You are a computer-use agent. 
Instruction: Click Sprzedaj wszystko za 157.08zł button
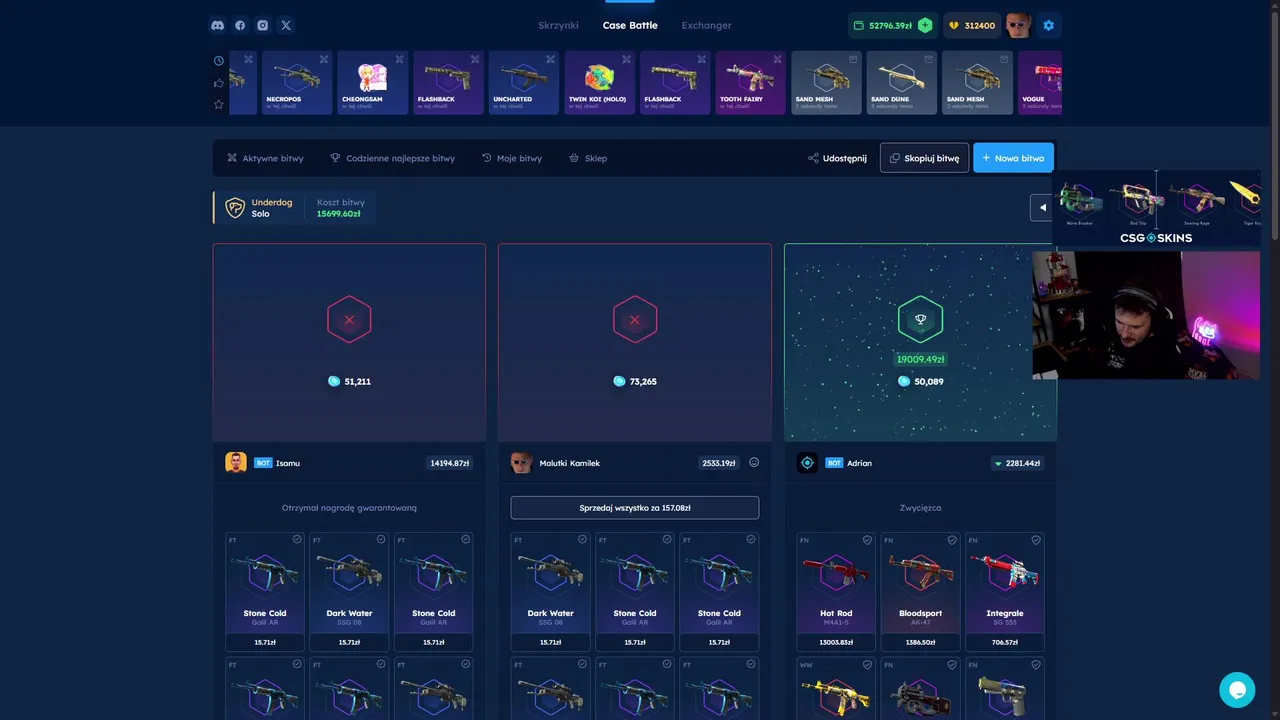click(635, 508)
